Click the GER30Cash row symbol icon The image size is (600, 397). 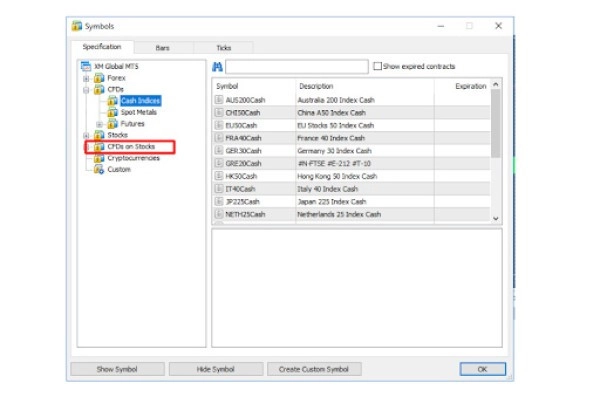click(x=219, y=150)
